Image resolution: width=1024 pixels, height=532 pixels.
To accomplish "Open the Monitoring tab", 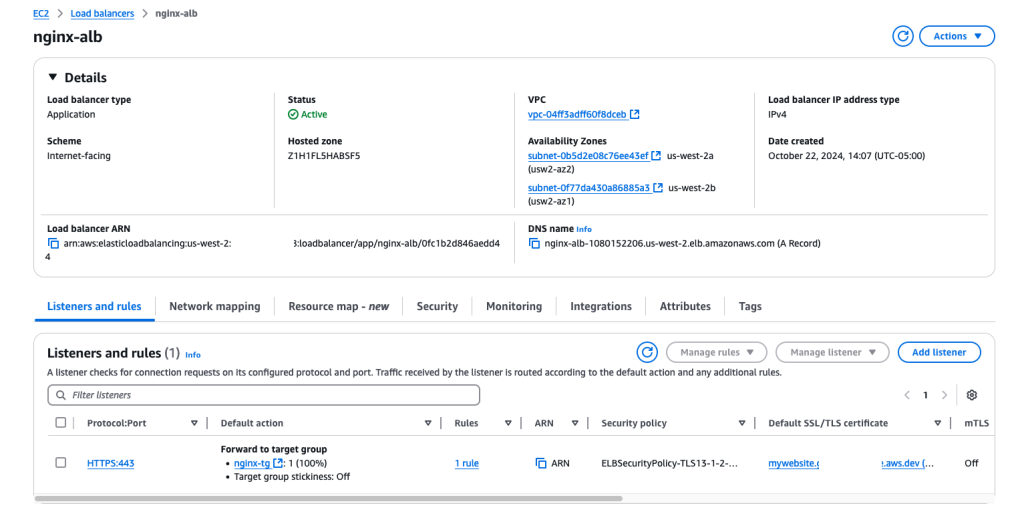I will [514, 306].
